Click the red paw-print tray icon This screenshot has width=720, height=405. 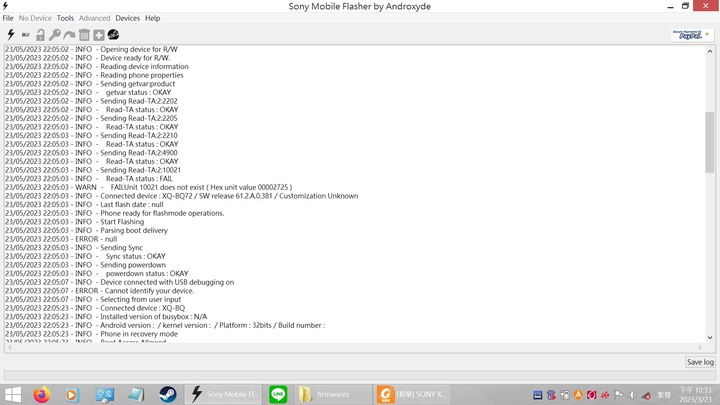coord(605,395)
